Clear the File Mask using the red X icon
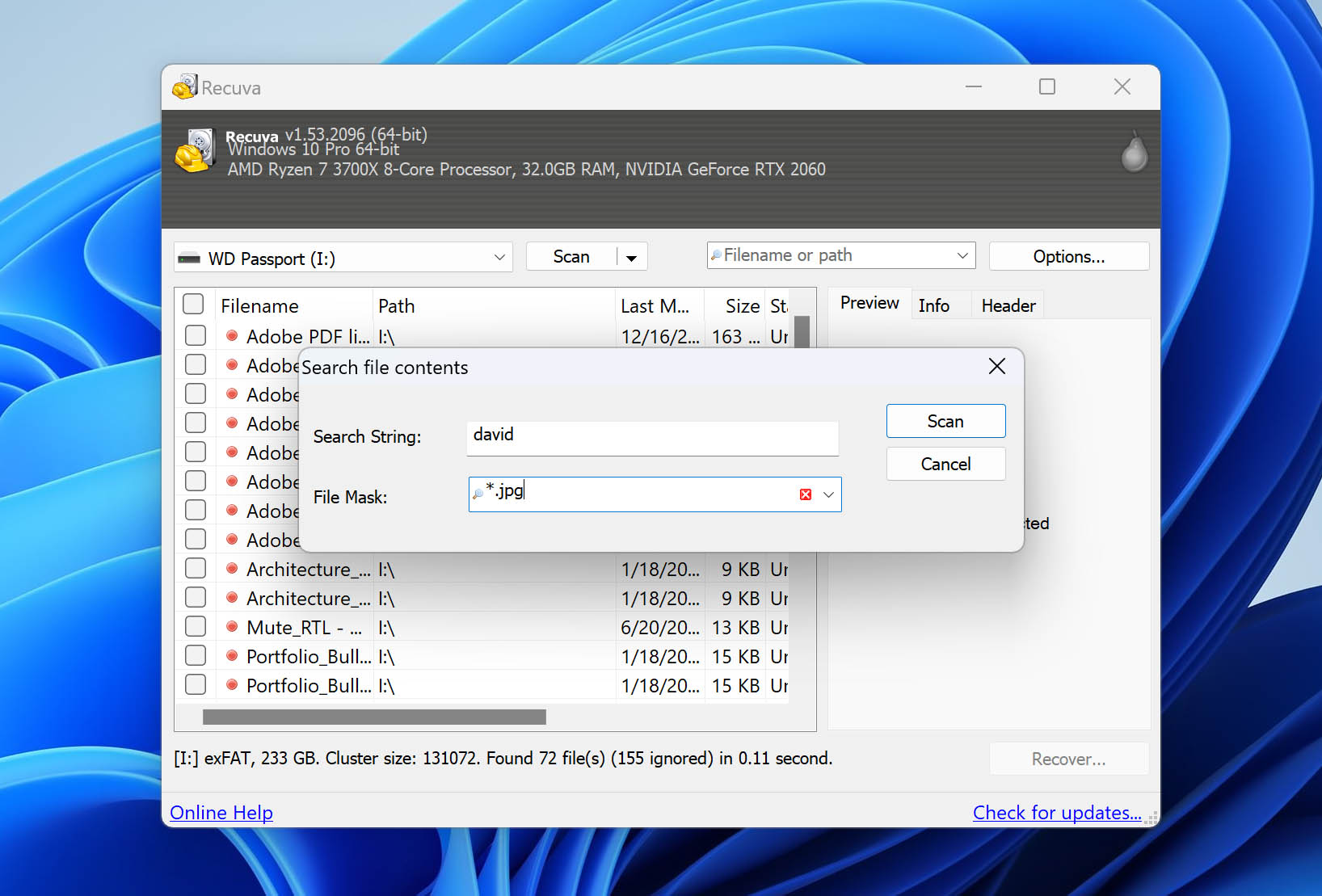This screenshot has height=896, width=1322. 805,494
